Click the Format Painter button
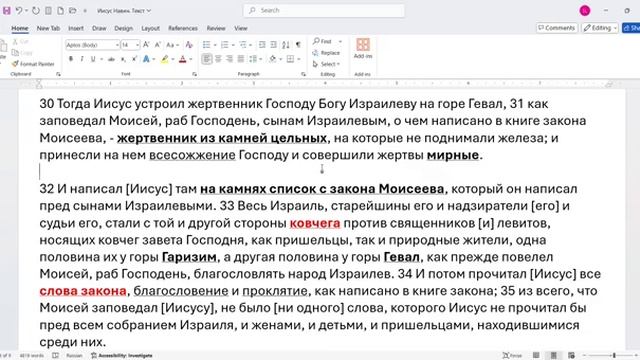640x360 pixels. pyautogui.click(x=33, y=64)
